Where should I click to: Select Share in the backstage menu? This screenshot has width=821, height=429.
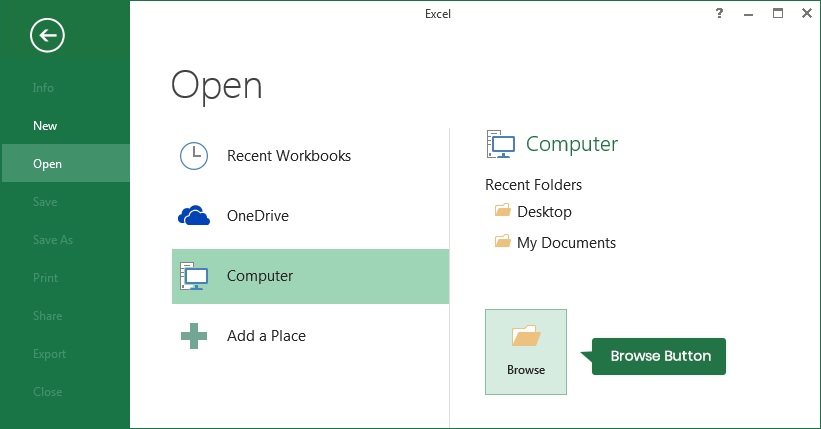(47, 316)
